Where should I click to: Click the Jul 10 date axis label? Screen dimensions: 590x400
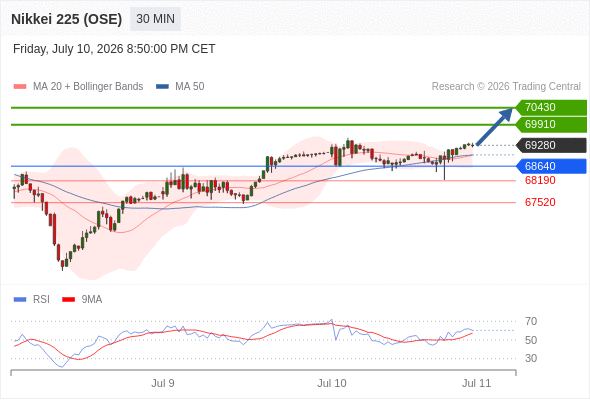[332, 383]
